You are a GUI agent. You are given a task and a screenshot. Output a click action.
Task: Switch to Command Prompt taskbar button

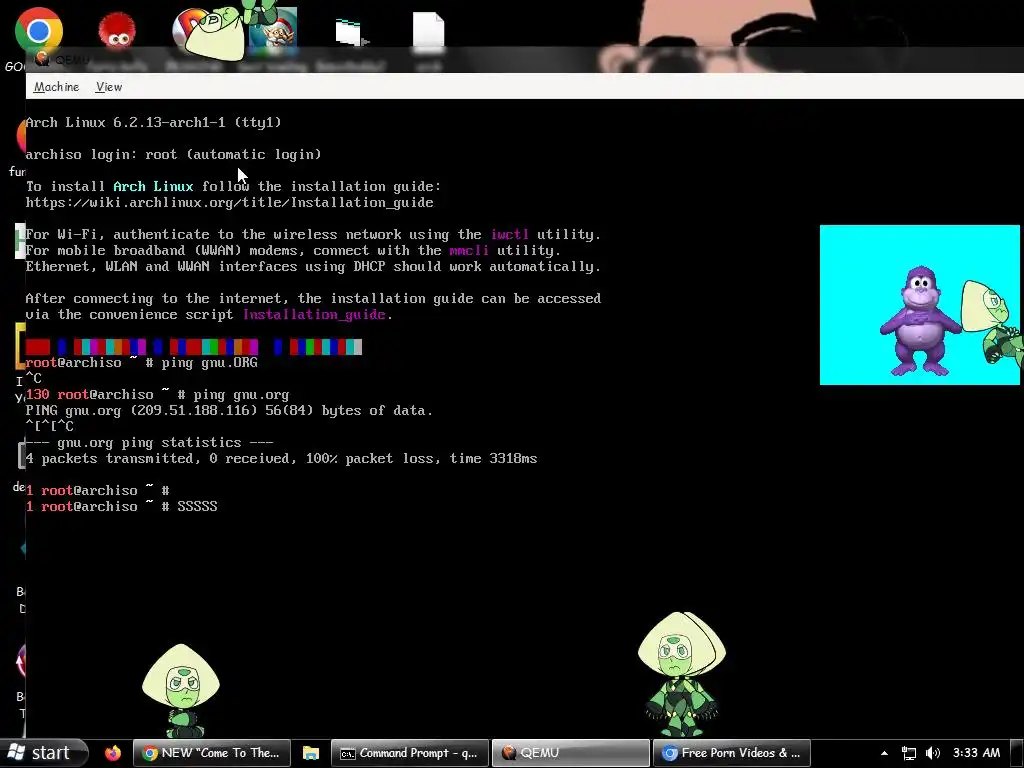409,753
